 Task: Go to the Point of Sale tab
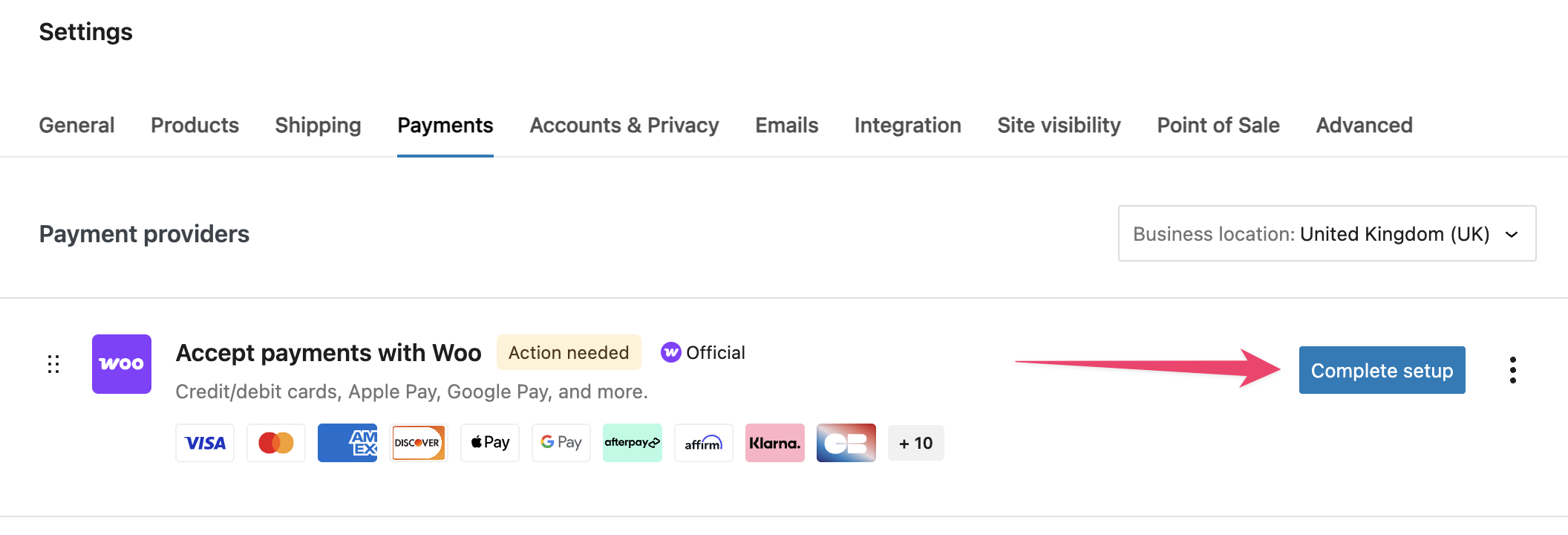[1218, 125]
